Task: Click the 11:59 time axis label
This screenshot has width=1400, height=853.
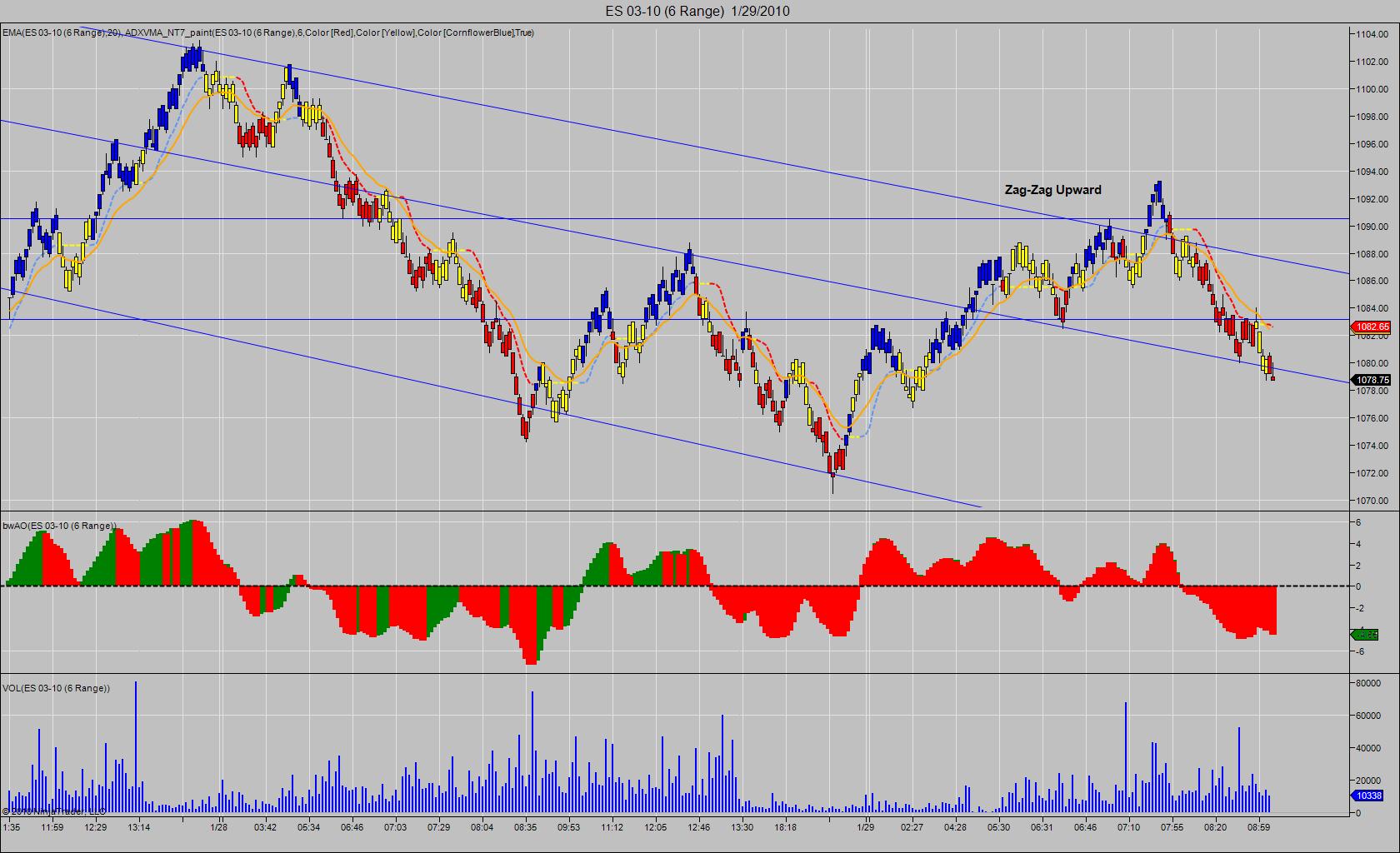Action: click(52, 827)
